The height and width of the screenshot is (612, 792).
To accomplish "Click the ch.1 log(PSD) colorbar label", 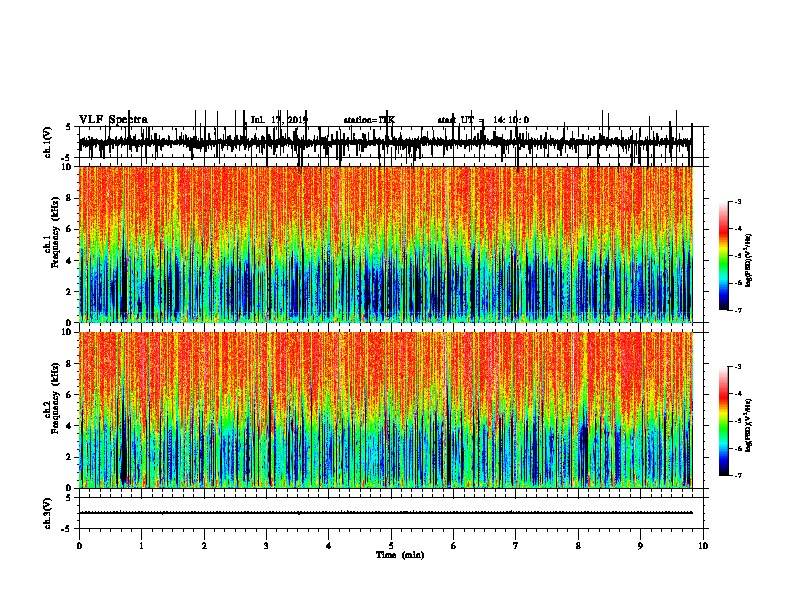I will tap(748, 260).
